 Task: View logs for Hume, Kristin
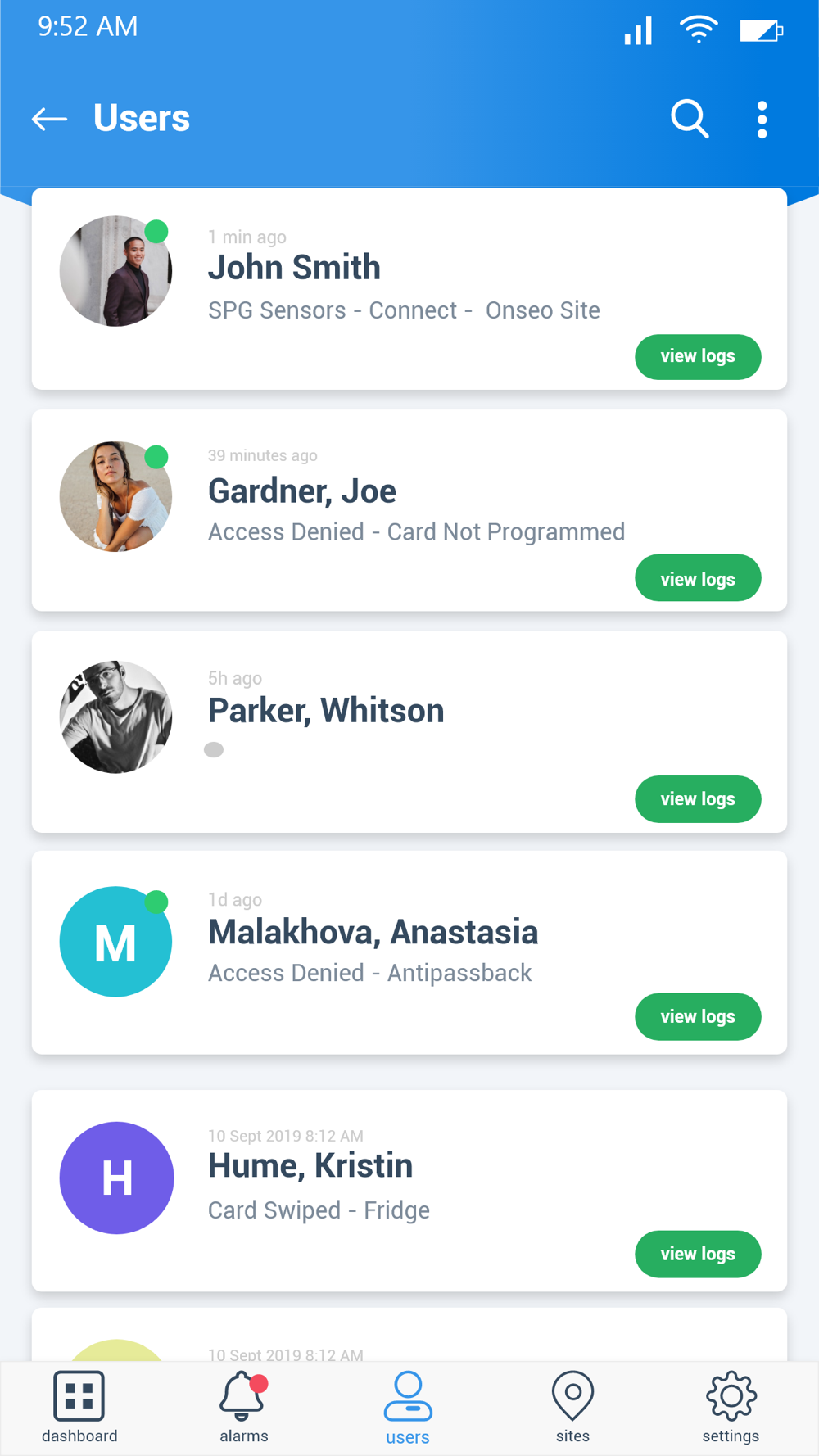pyautogui.click(x=698, y=1255)
